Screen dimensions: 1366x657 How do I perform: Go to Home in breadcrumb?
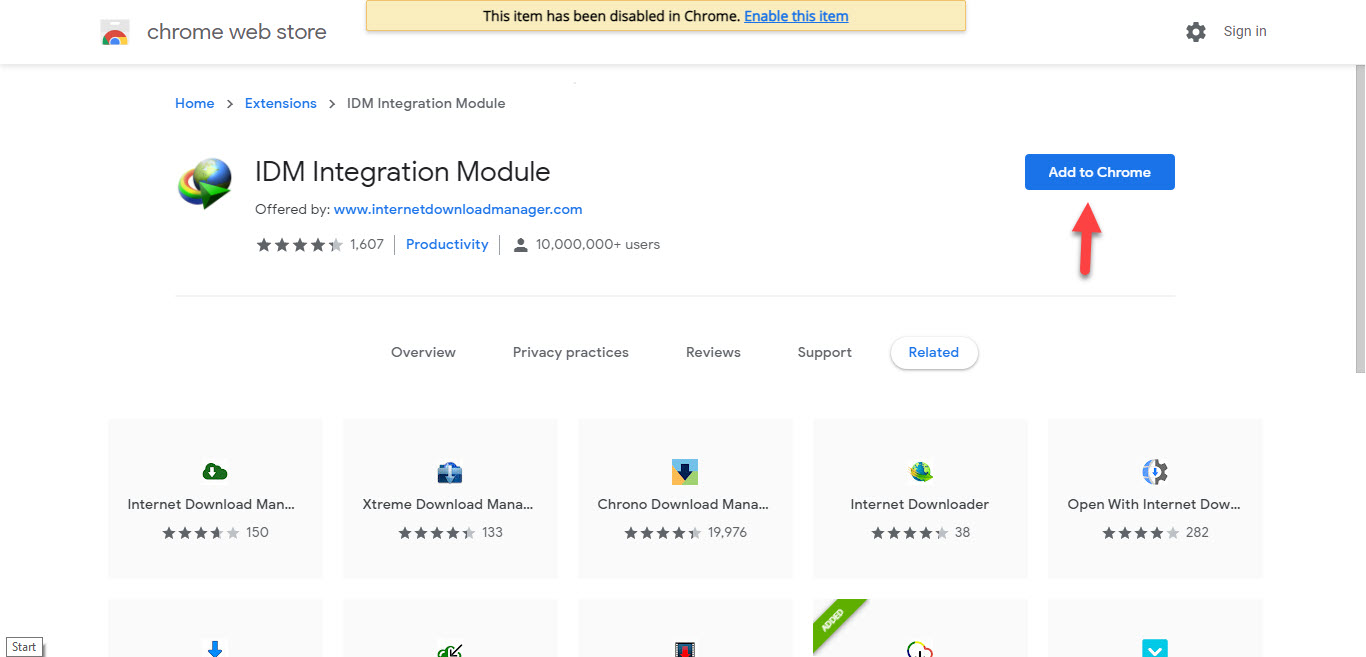click(x=194, y=104)
